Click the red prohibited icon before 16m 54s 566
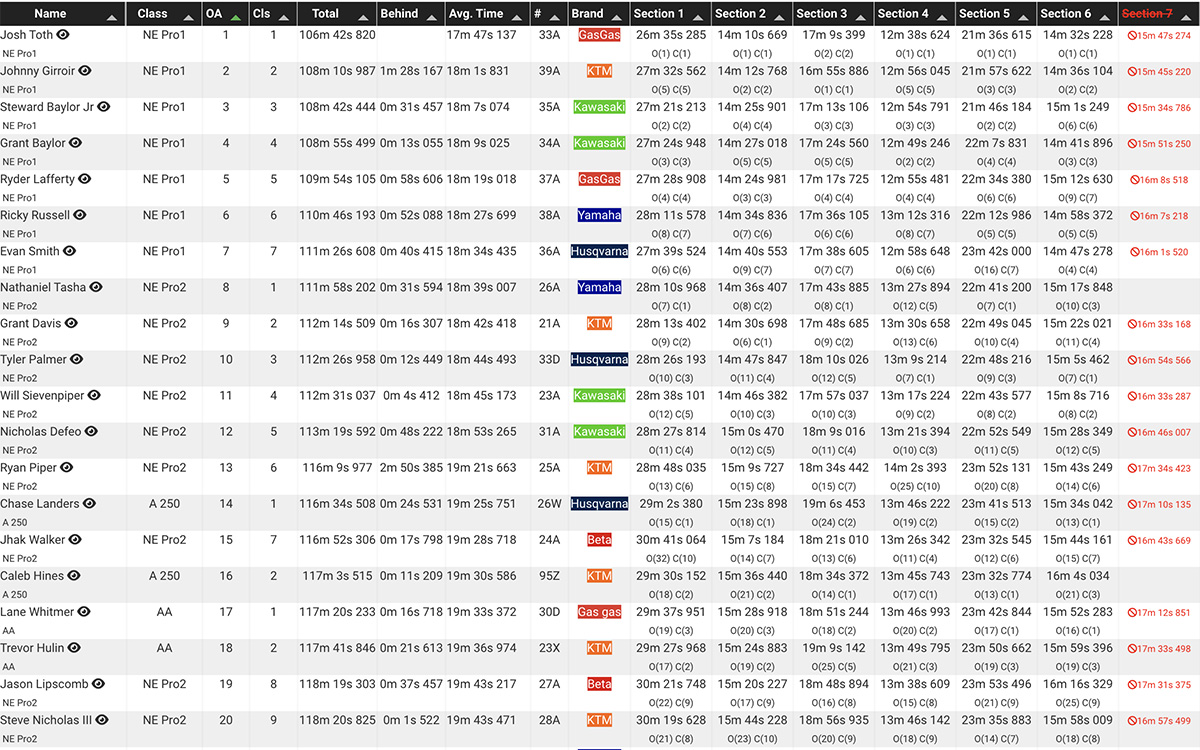The image size is (1200, 750). coord(1133,360)
